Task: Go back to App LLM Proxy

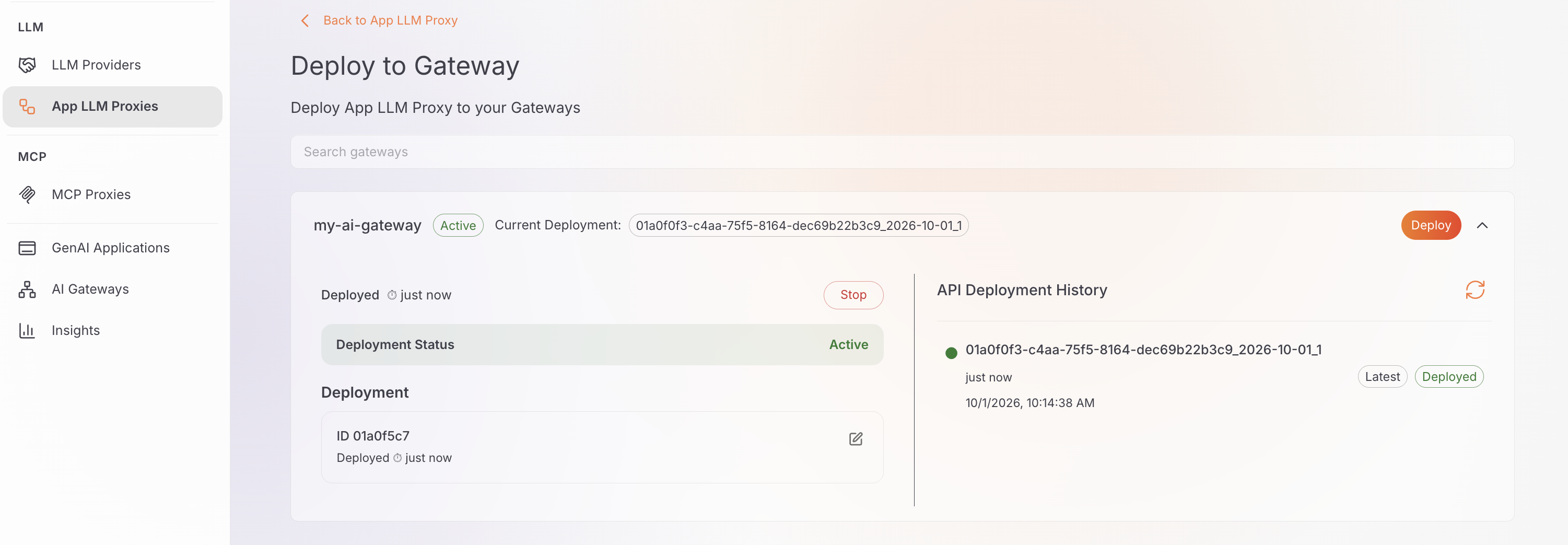Action: pyautogui.click(x=390, y=21)
